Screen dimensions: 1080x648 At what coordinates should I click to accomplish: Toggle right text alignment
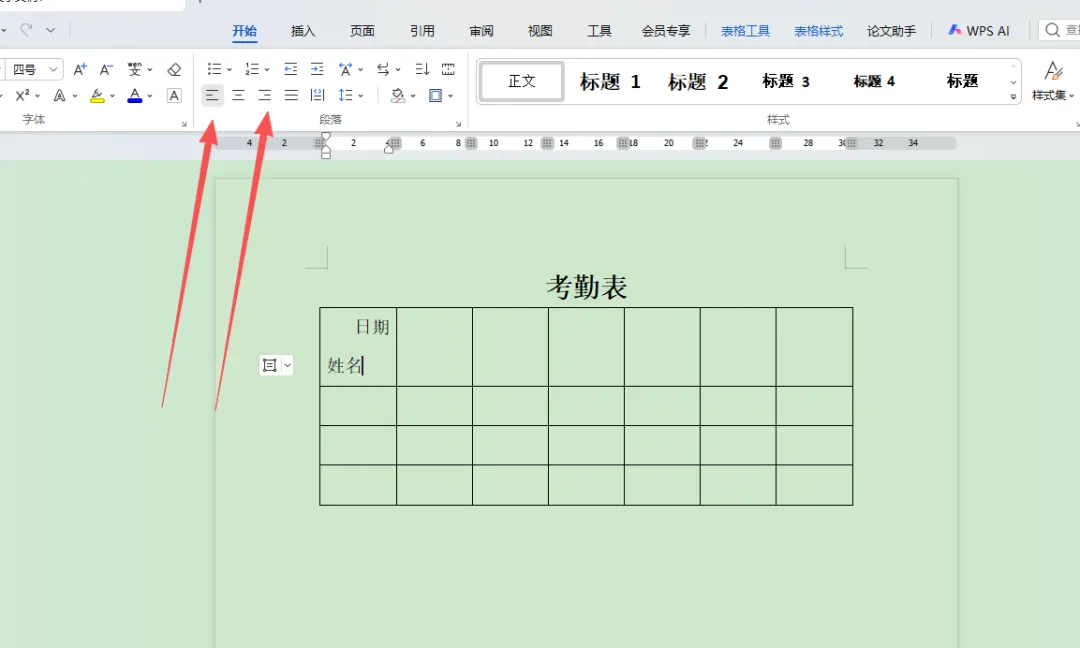[264, 95]
